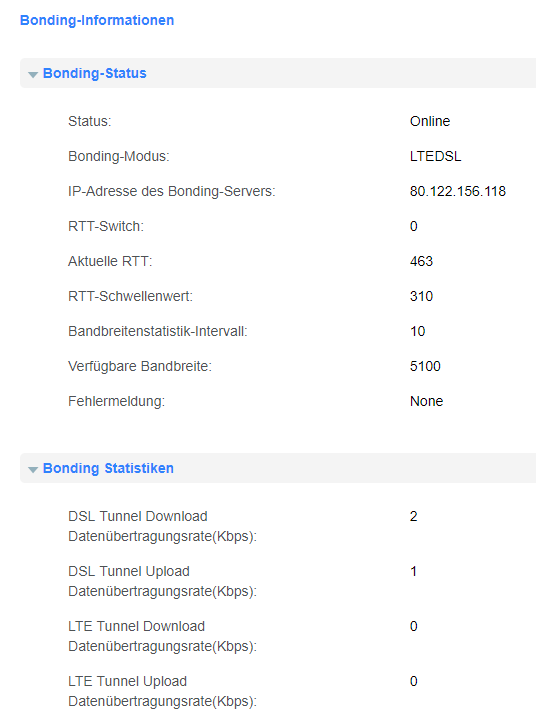Click the Bandbreitenstatistik-Intervall label

[158, 332]
